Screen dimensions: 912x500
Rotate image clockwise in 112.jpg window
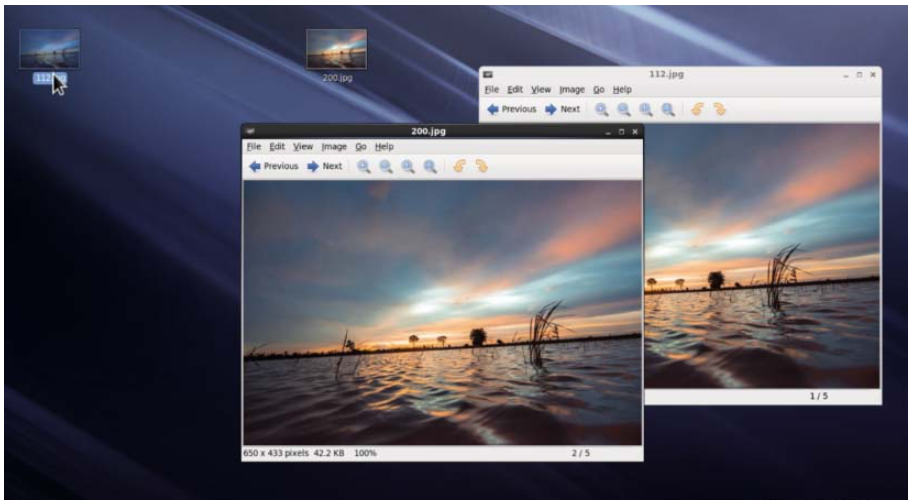tap(719, 109)
